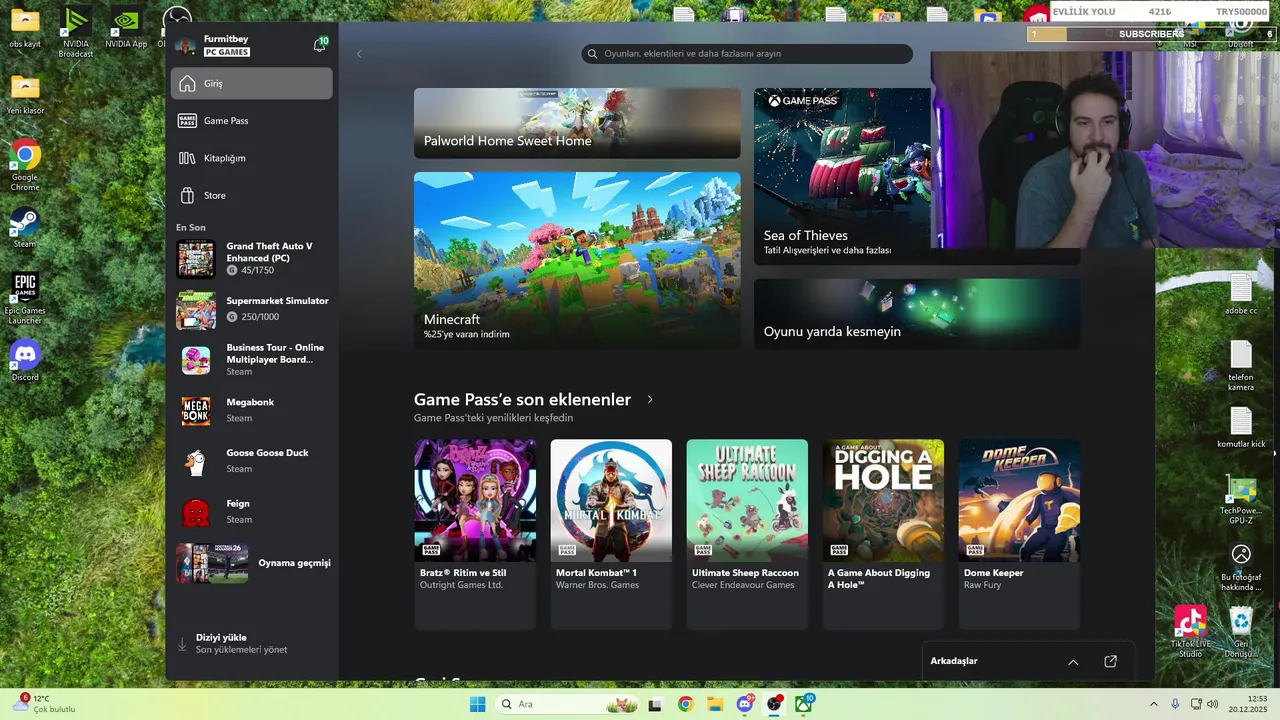
Task: Open Geri Dönüşüm recycle bin
Action: tap(1241, 632)
